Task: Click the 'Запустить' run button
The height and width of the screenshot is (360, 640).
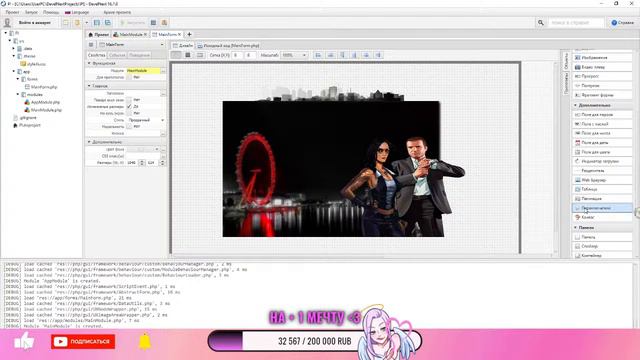Action: (132, 23)
